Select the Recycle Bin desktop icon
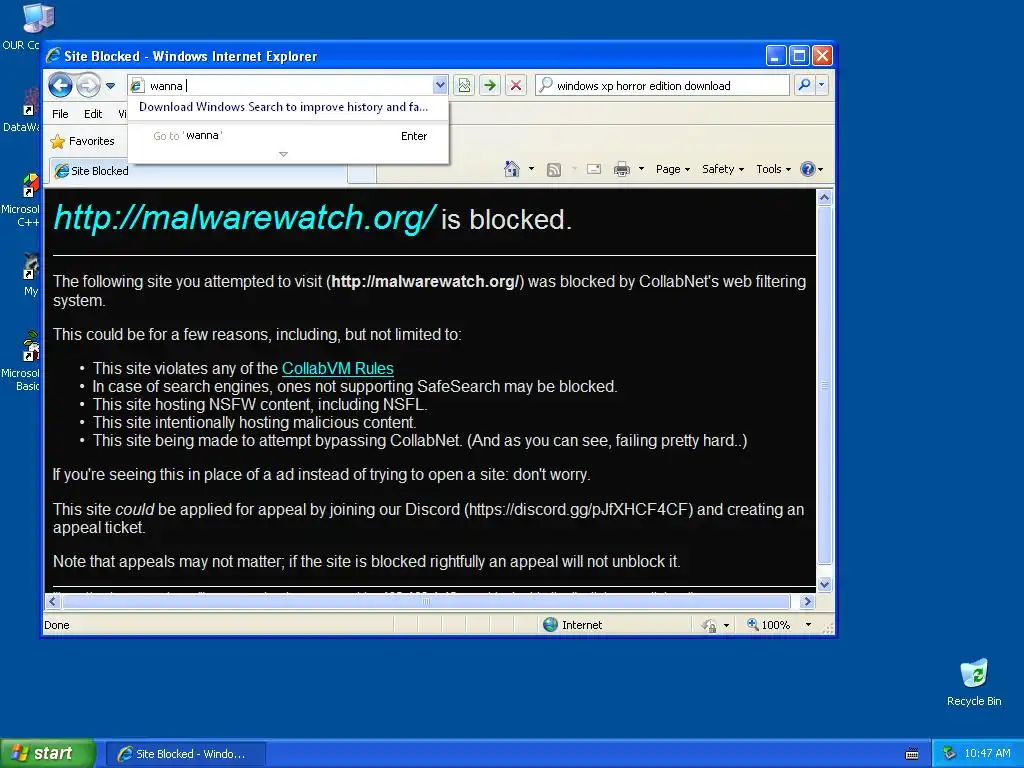Image resolution: width=1024 pixels, height=768 pixels. click(974, 682)
